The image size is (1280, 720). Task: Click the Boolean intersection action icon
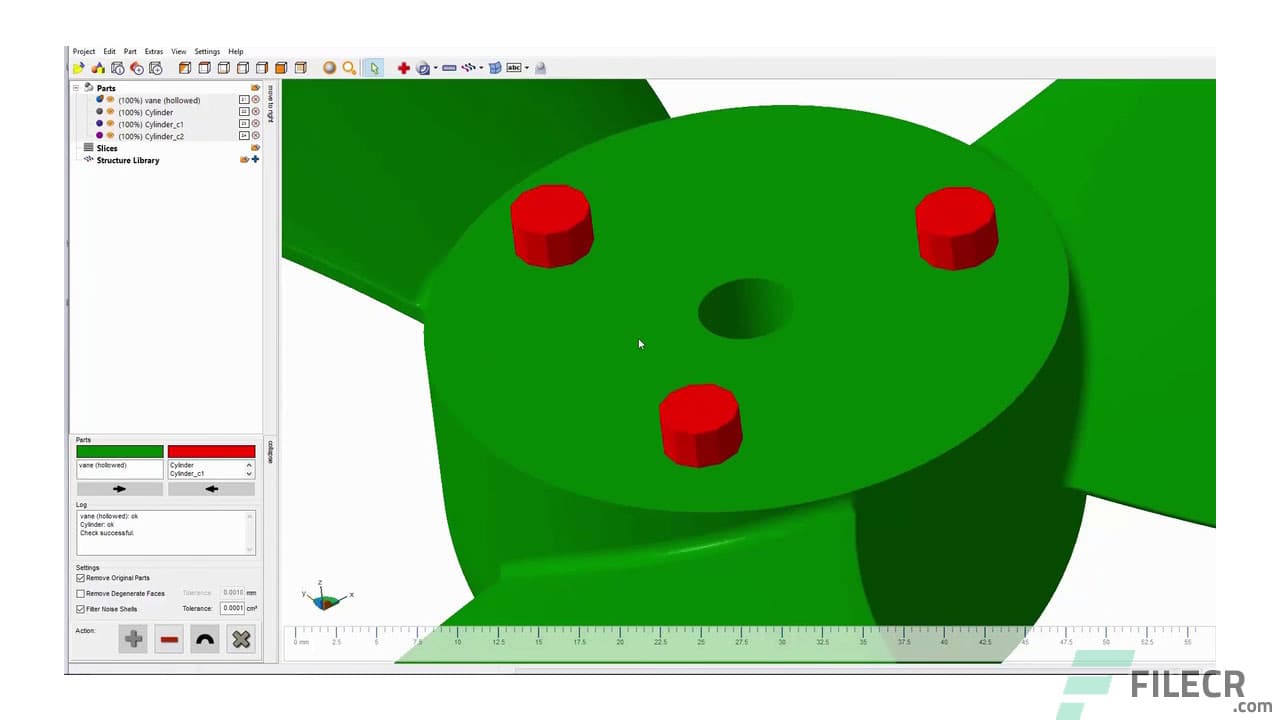coord(204,639)
